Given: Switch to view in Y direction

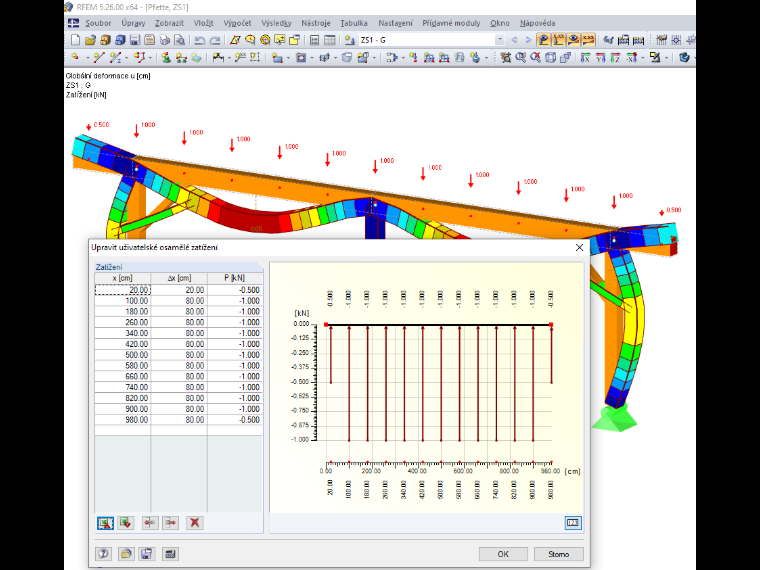Looking at the screenshot, I should click(601, 58).
